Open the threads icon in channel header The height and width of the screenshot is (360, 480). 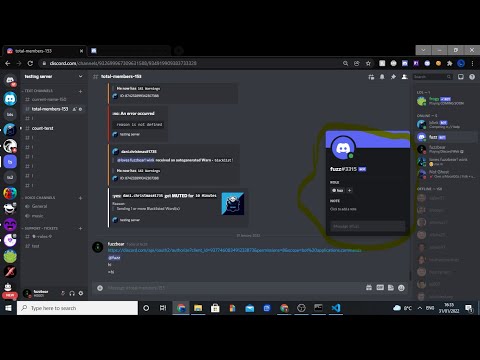(371, 77)
